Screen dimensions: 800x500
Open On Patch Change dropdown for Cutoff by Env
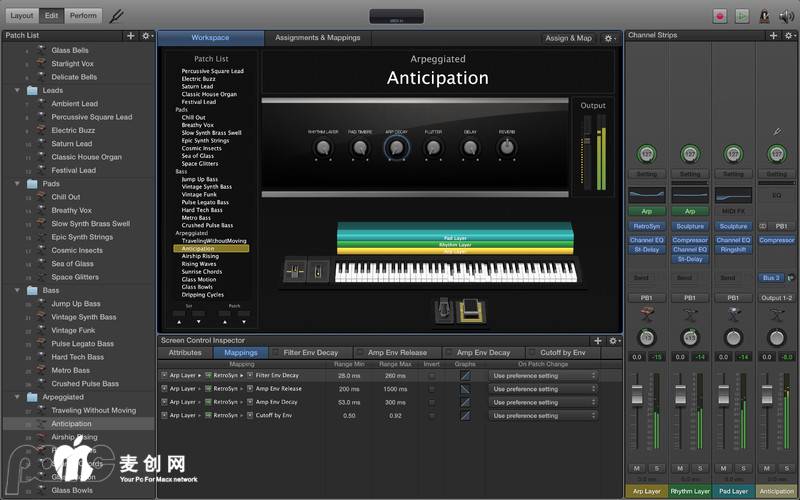543,415
